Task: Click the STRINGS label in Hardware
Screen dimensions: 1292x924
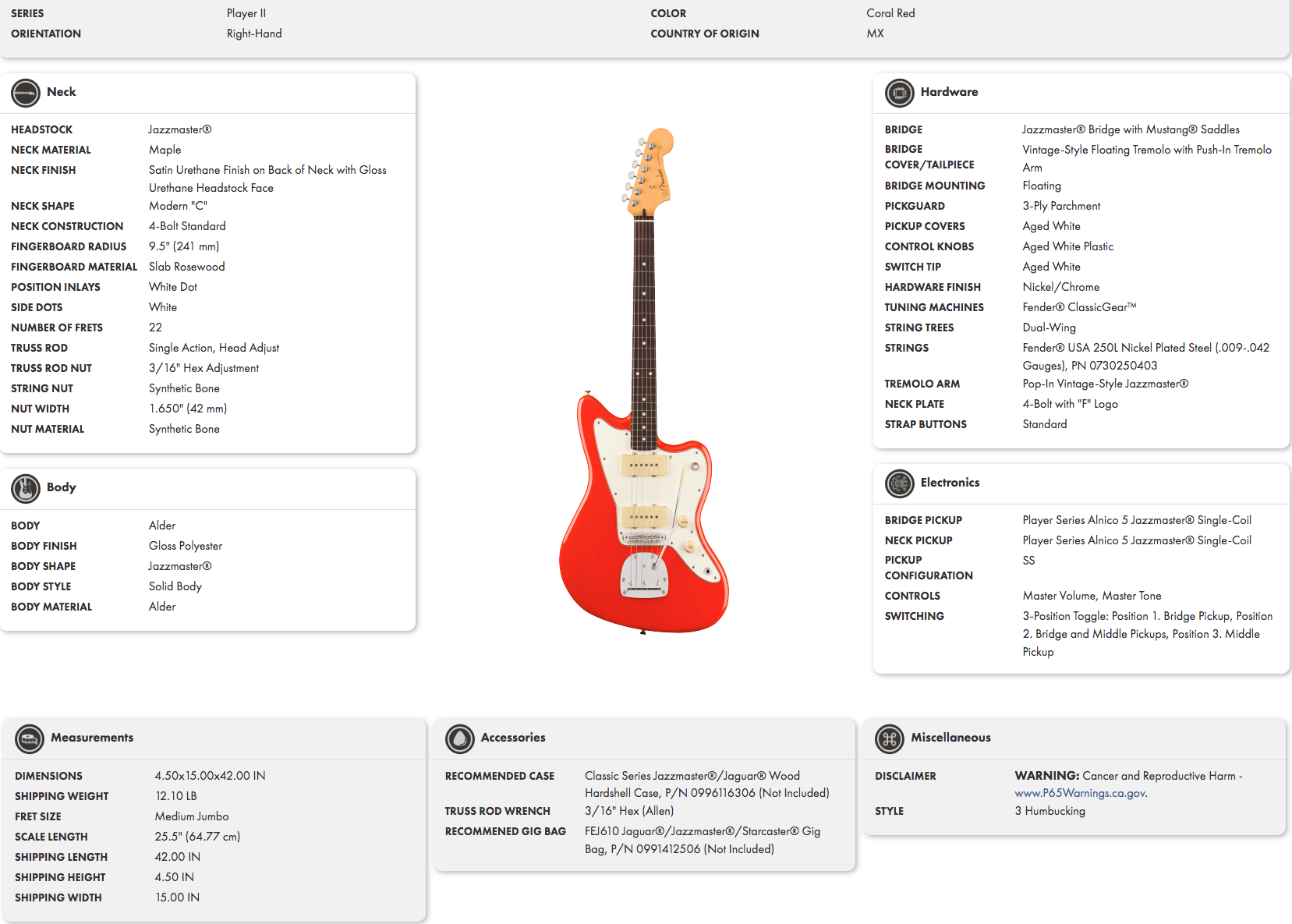Action: [906, 348]
